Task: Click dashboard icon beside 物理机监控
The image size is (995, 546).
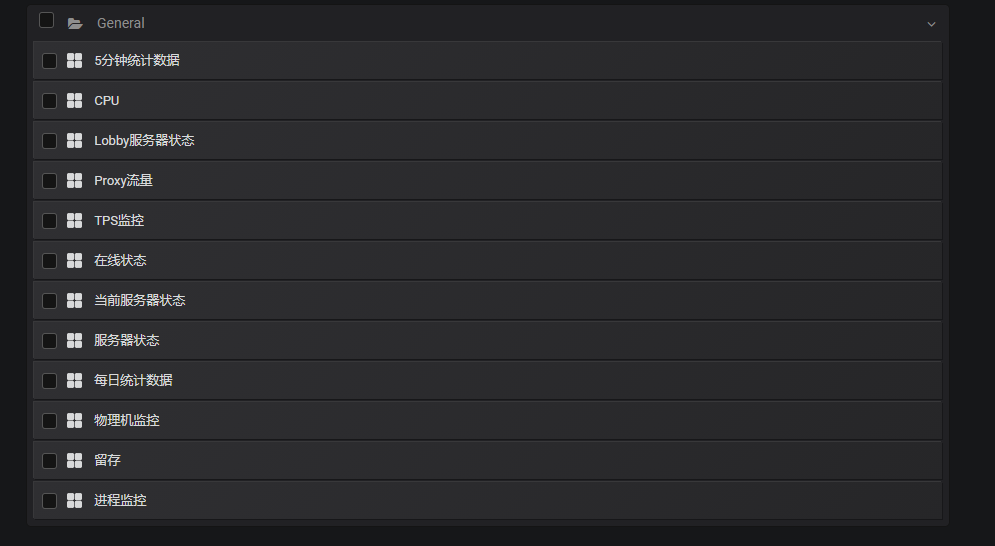Action: pyautogui.click(x=74, y=420)
